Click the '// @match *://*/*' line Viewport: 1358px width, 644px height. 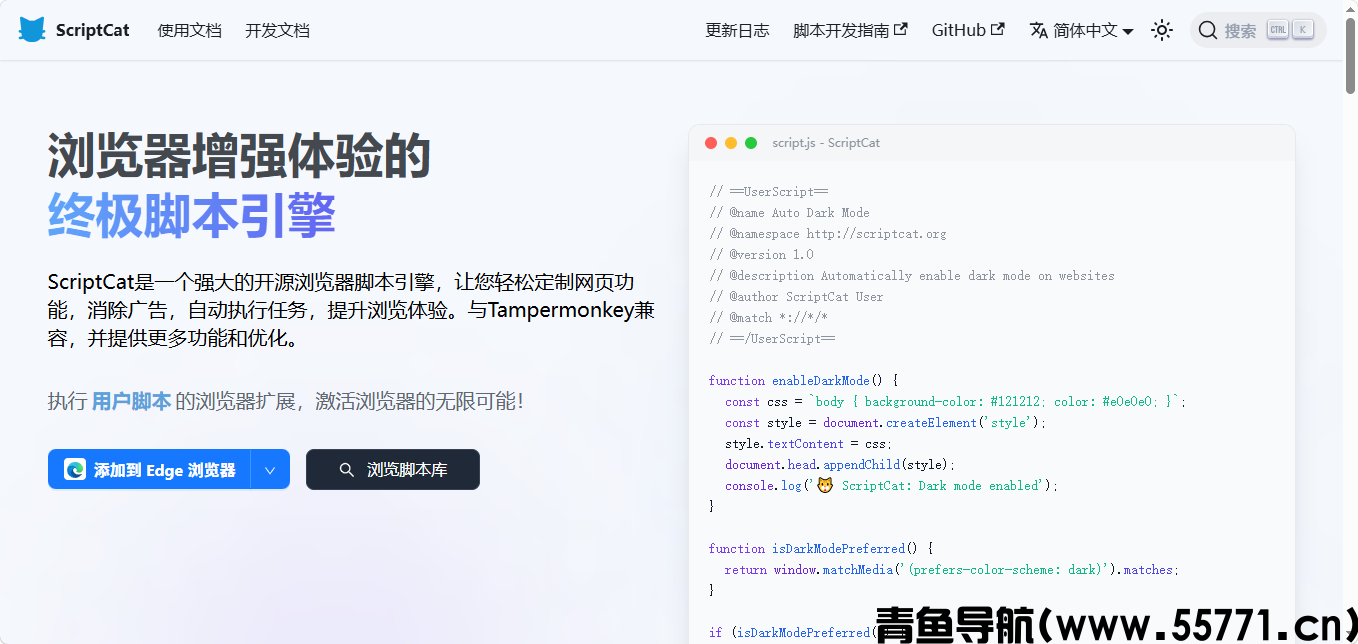click(768, 318)
